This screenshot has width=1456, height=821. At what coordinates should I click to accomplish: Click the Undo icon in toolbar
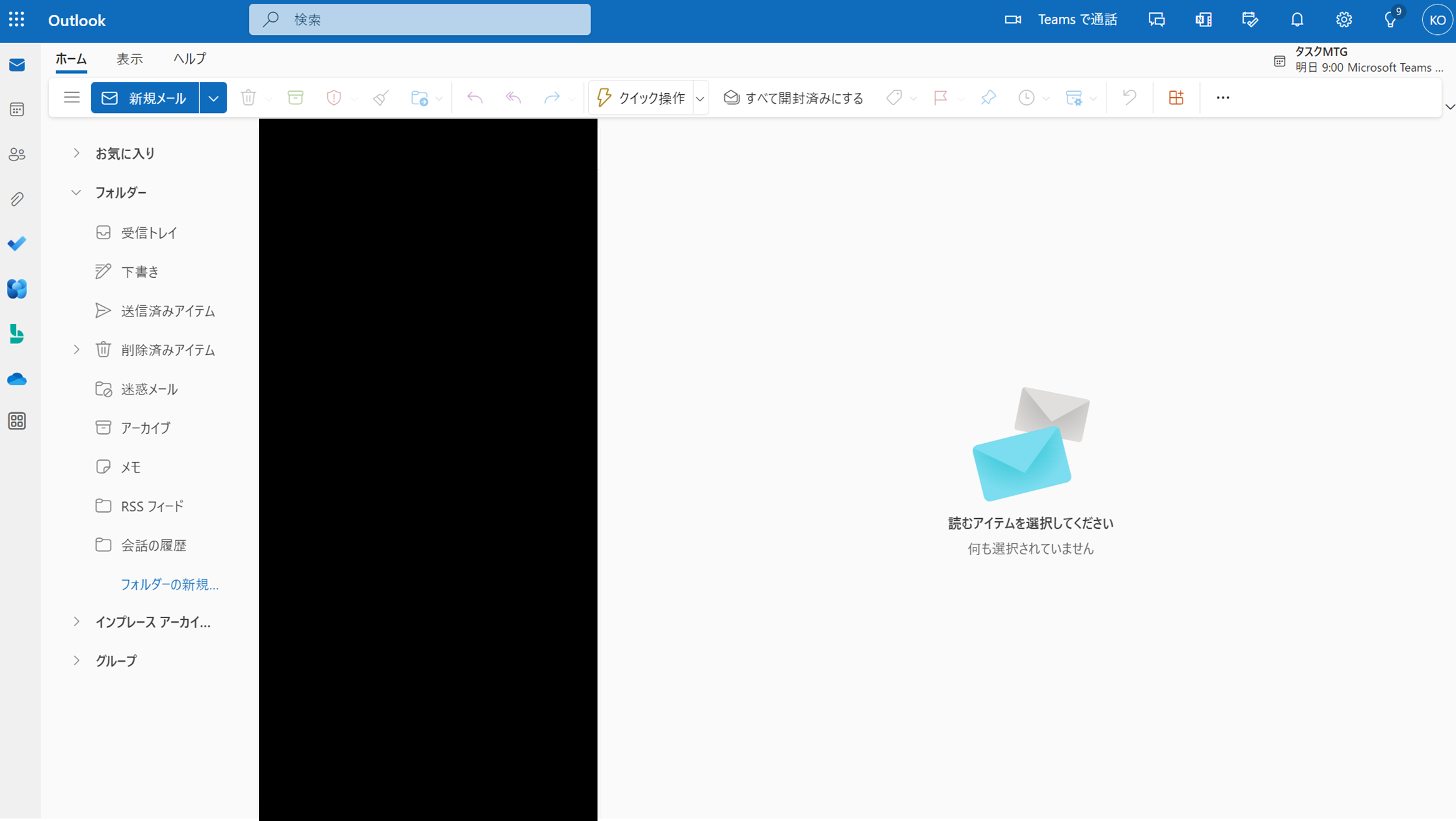(x=1129, y=97)
